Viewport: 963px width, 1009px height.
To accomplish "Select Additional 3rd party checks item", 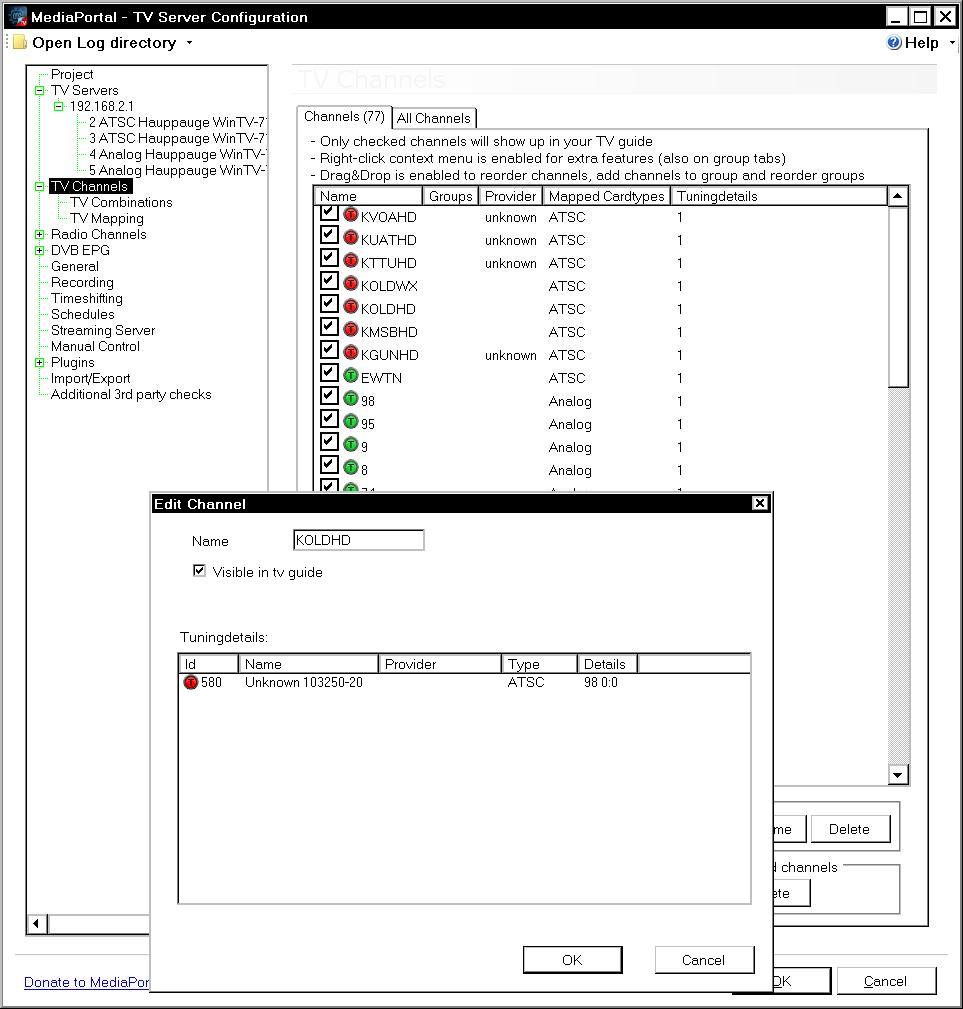I will tap(131, 394).
